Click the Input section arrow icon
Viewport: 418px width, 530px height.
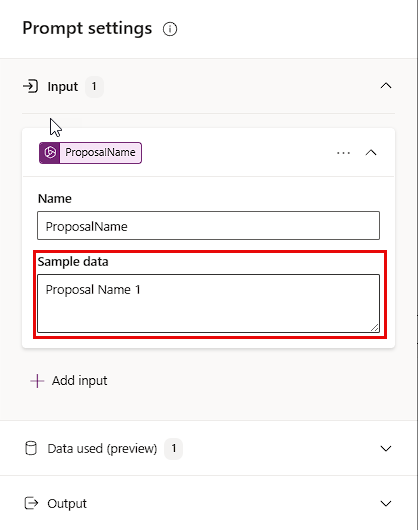click(30, 86)
